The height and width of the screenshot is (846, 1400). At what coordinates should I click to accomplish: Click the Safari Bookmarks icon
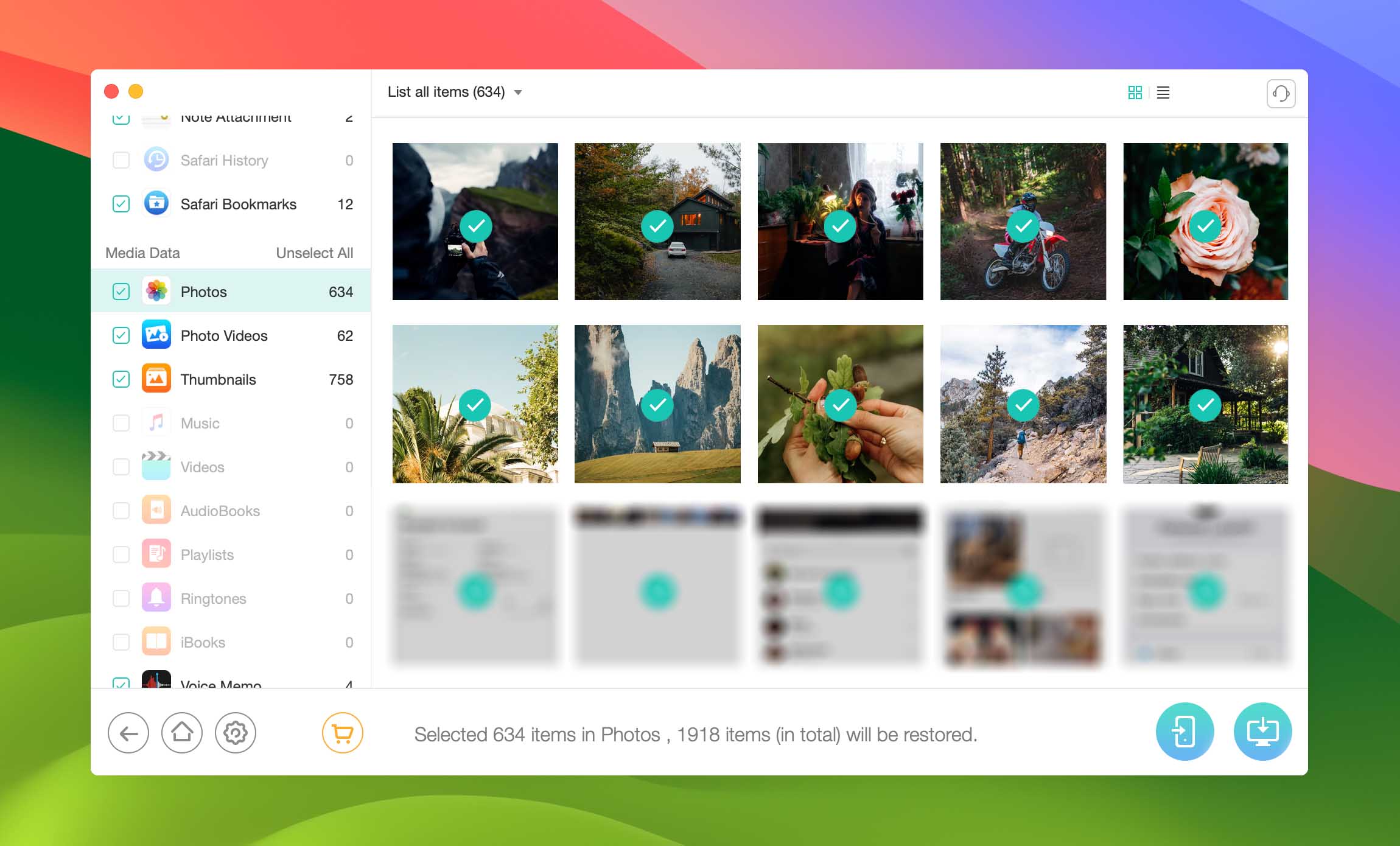[x=156, y=204]
